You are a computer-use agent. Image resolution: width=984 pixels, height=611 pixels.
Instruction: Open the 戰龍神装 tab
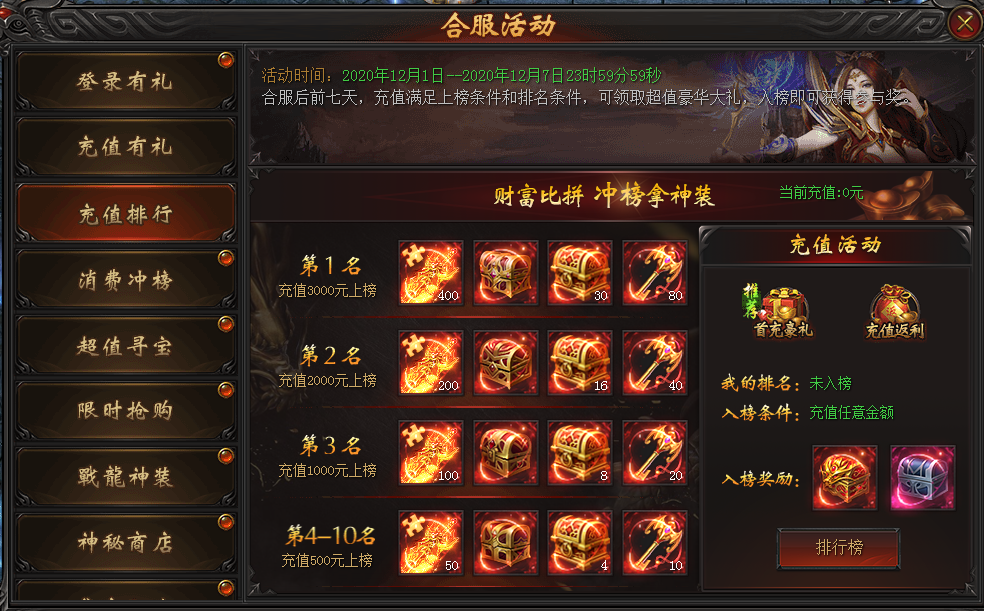click(126, 477)
